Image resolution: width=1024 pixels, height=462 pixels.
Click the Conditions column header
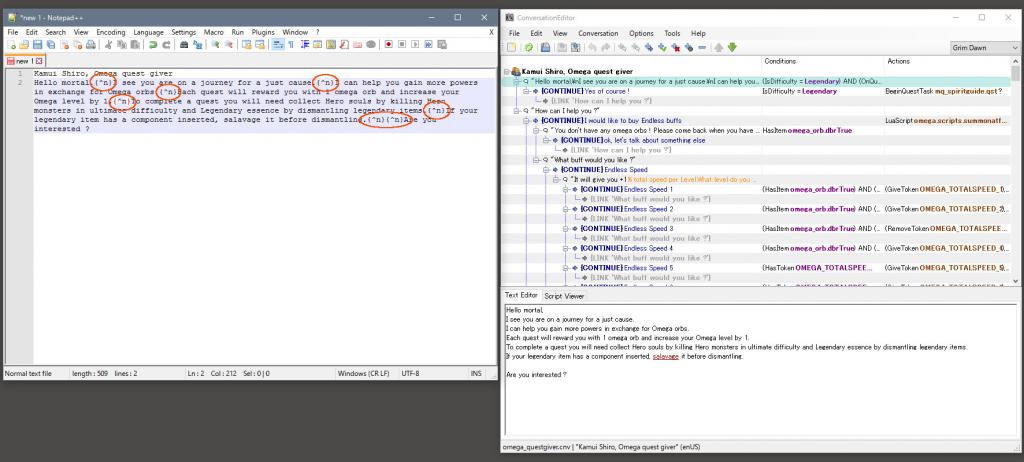point(822,61)
